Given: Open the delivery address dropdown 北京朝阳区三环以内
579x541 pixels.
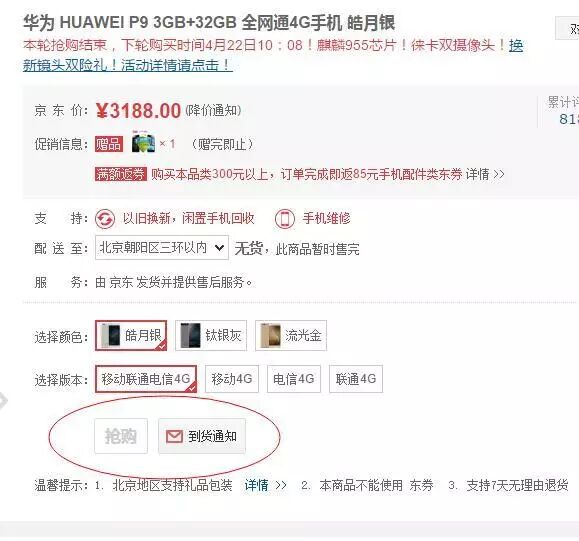Looking at the screenshot, I should click(x=162, y=247).
